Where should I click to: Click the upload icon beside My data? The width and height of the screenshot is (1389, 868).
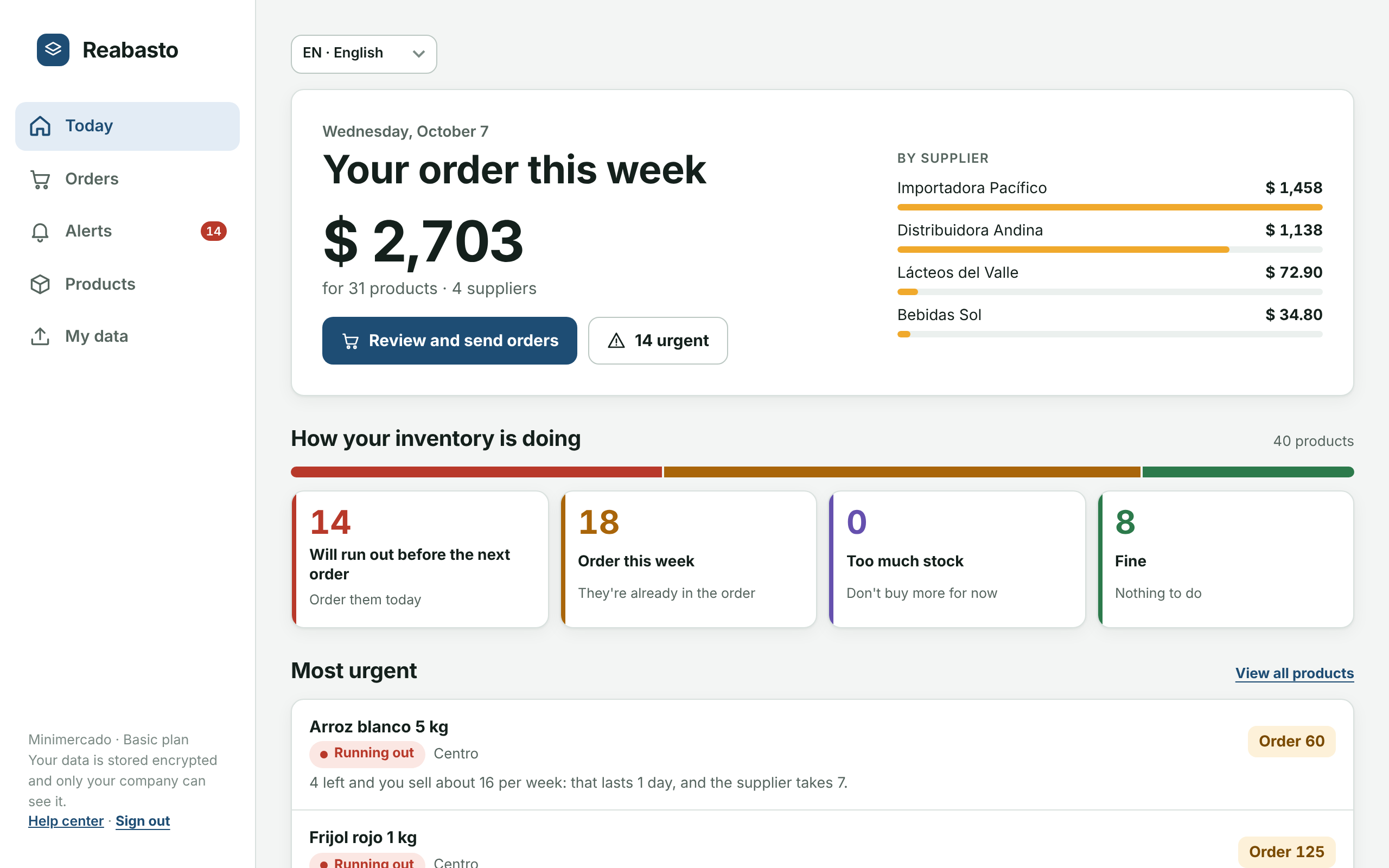click(40, 336)
